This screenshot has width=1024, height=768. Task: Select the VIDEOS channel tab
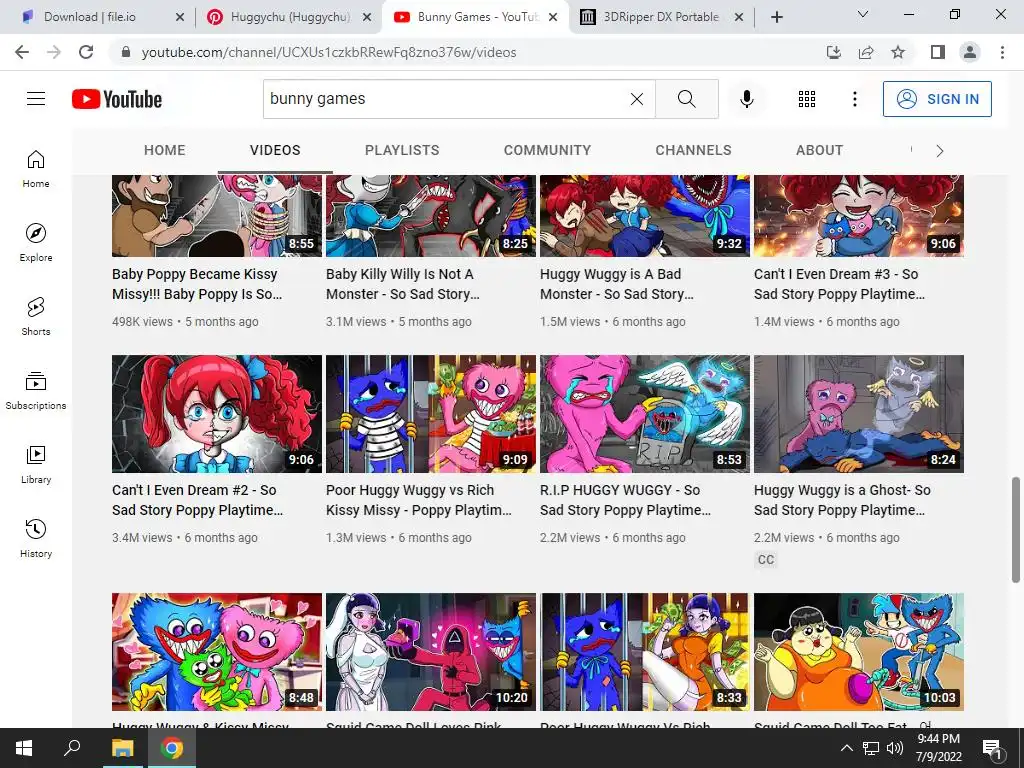(275, 150)
